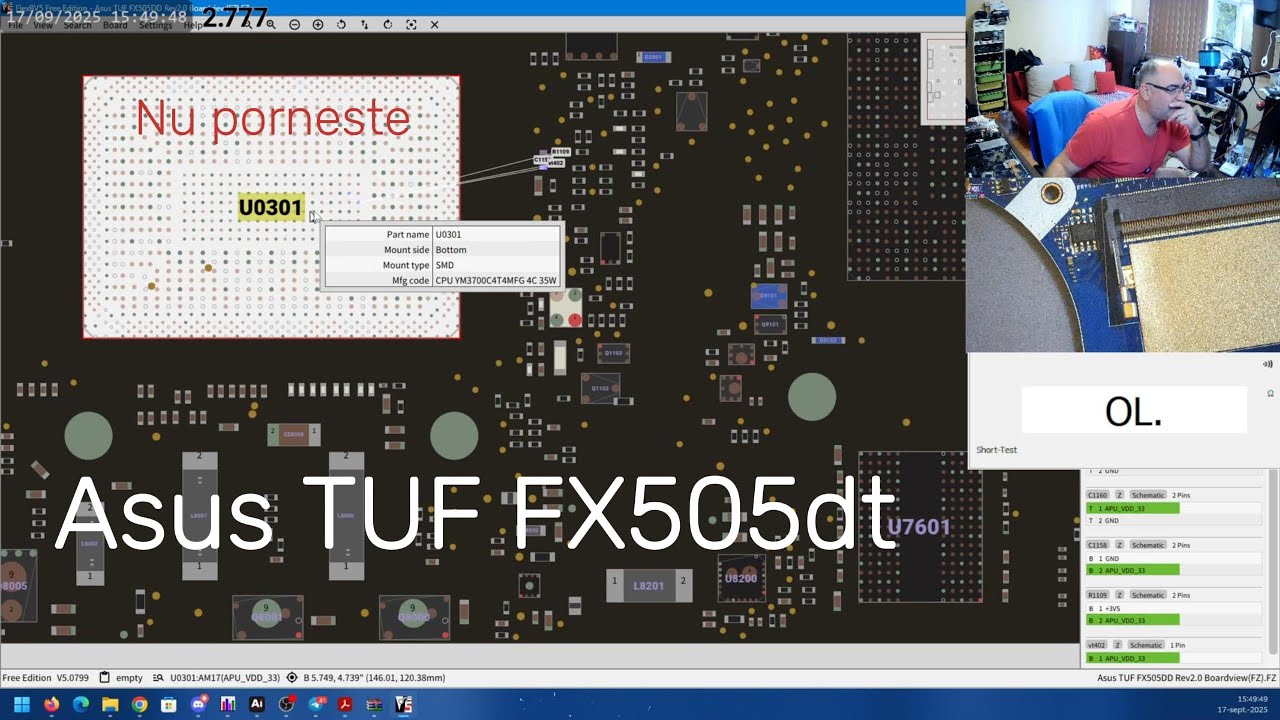Open Discord from the taskbar
Screen dimensions: 1280x720
pyautogui.click(x=198, y=704)
